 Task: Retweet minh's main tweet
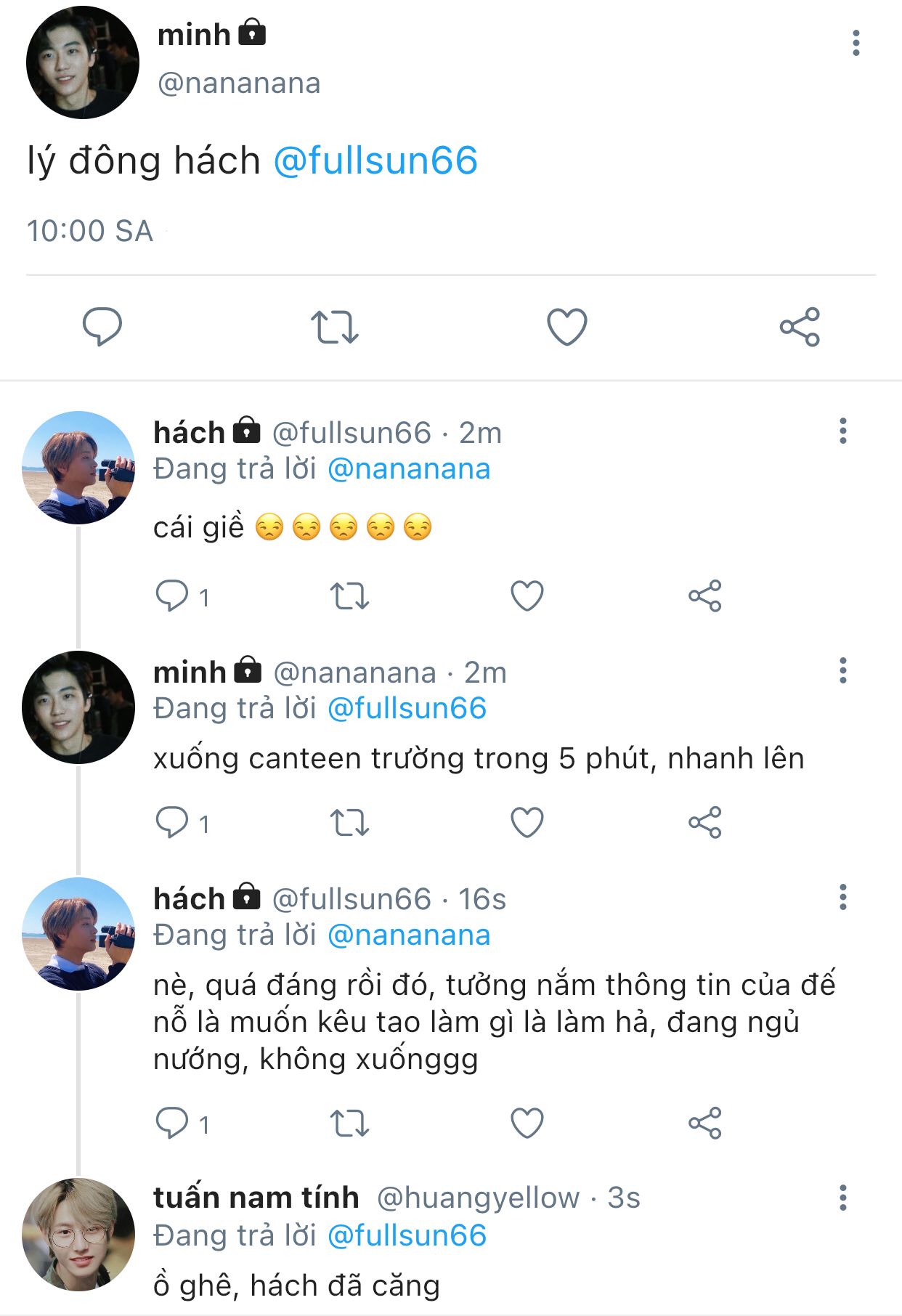pyautogui.click(x=335, y=327)
